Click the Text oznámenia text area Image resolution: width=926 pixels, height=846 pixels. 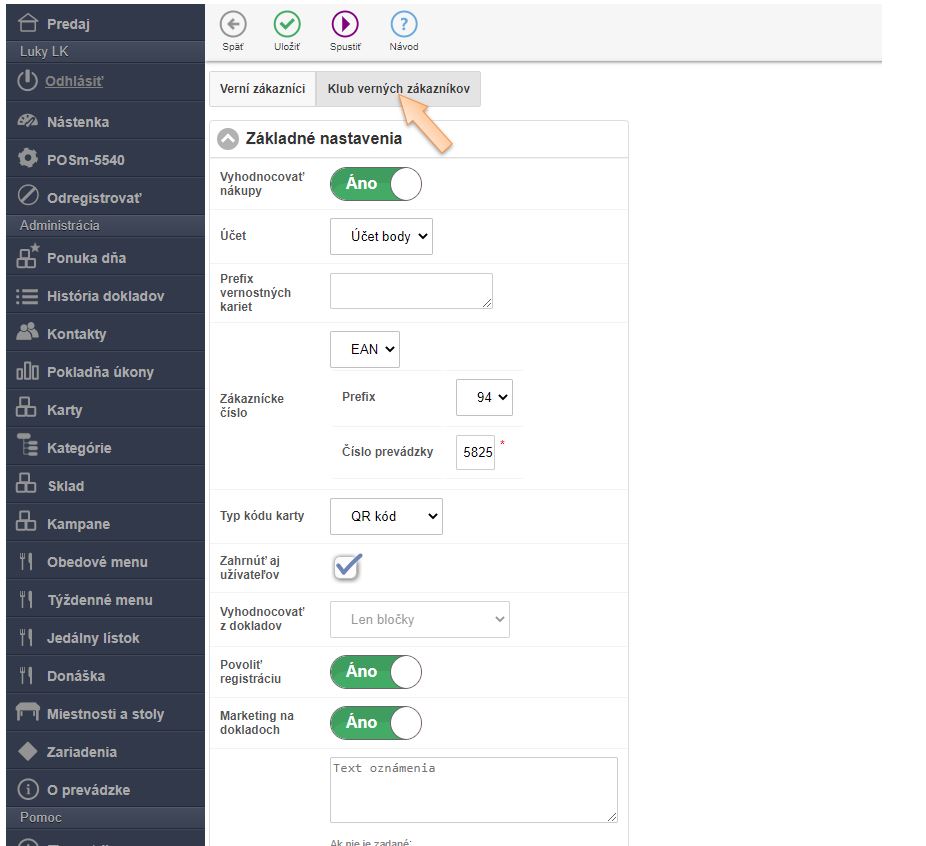(x=473, y=789)
